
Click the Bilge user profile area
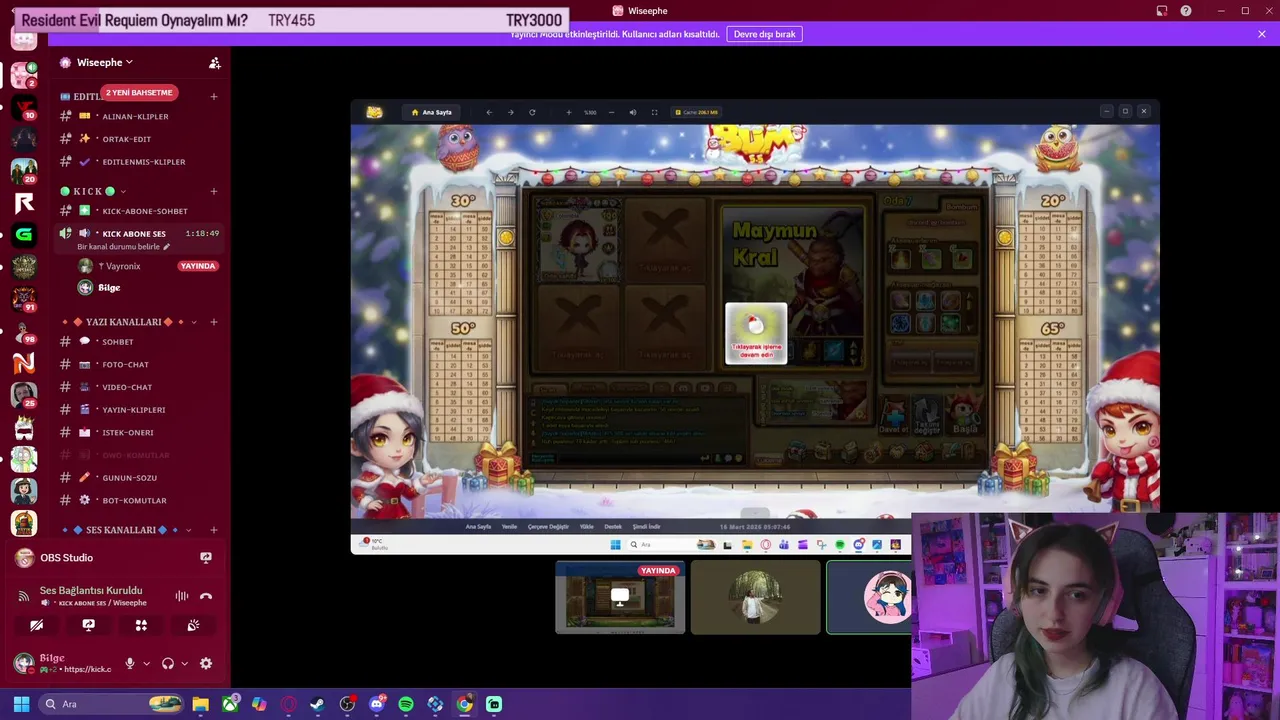click(62, 663)
